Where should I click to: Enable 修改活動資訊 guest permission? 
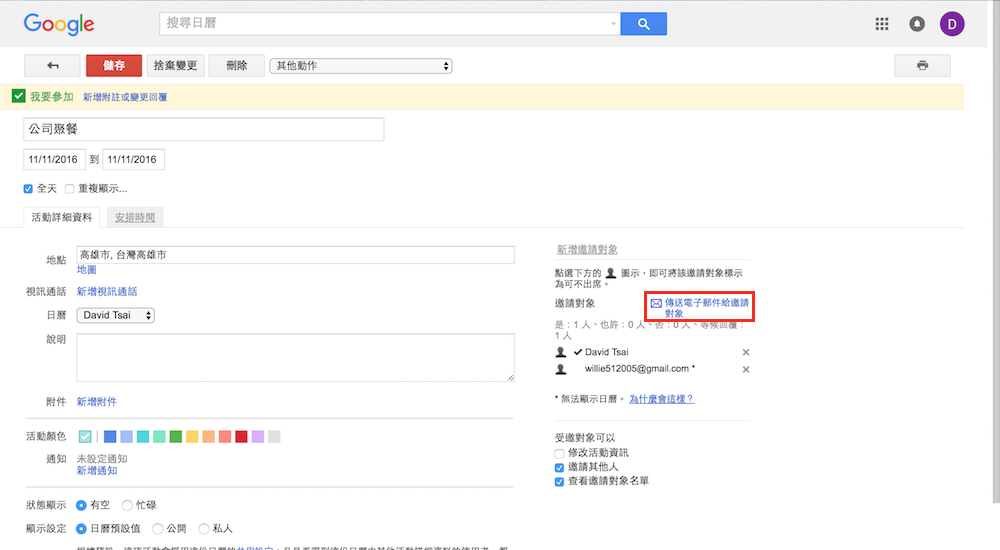[x=560, y=453]
